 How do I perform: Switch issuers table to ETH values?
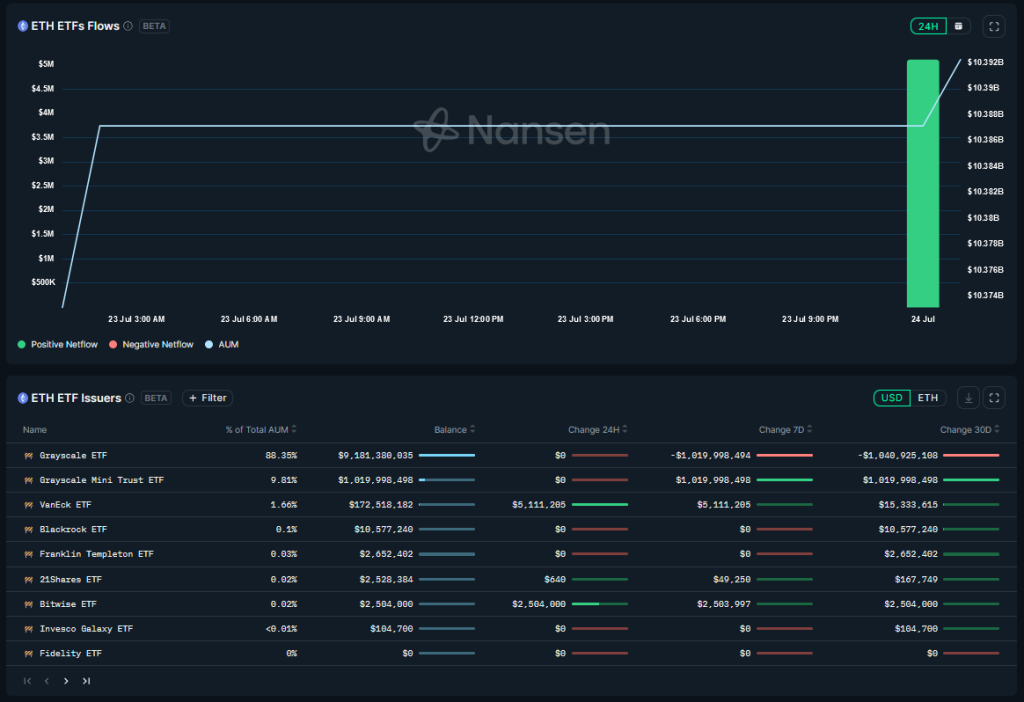(927, 398)
